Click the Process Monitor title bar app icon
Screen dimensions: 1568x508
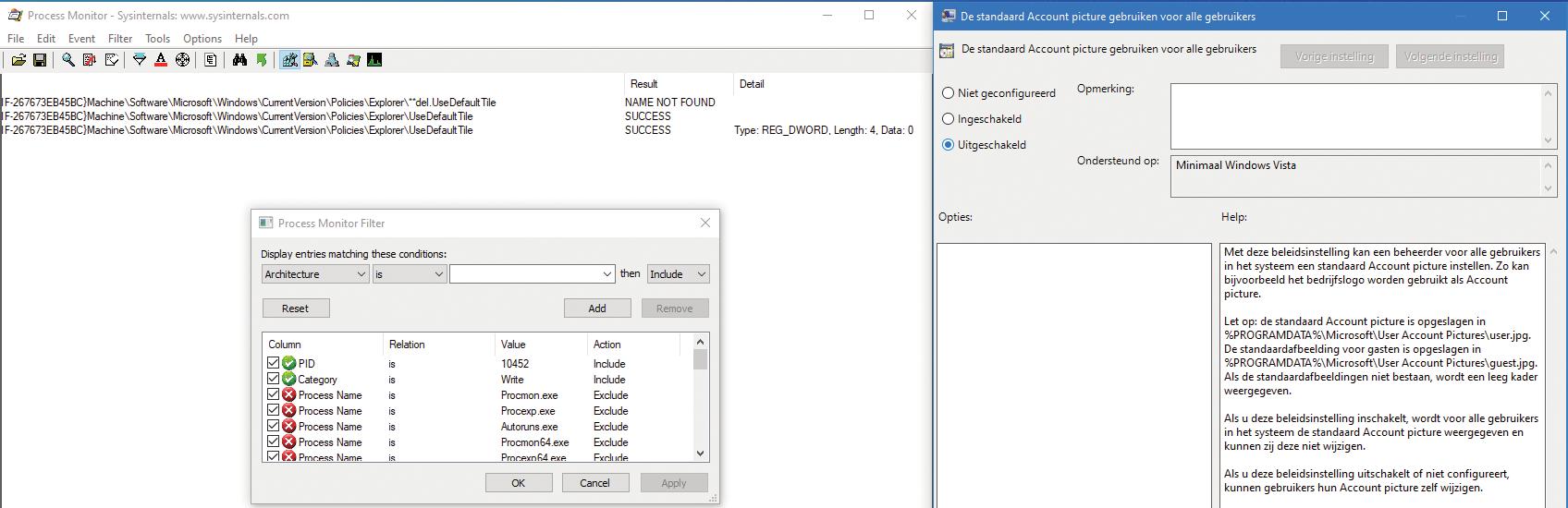[15, 15]
